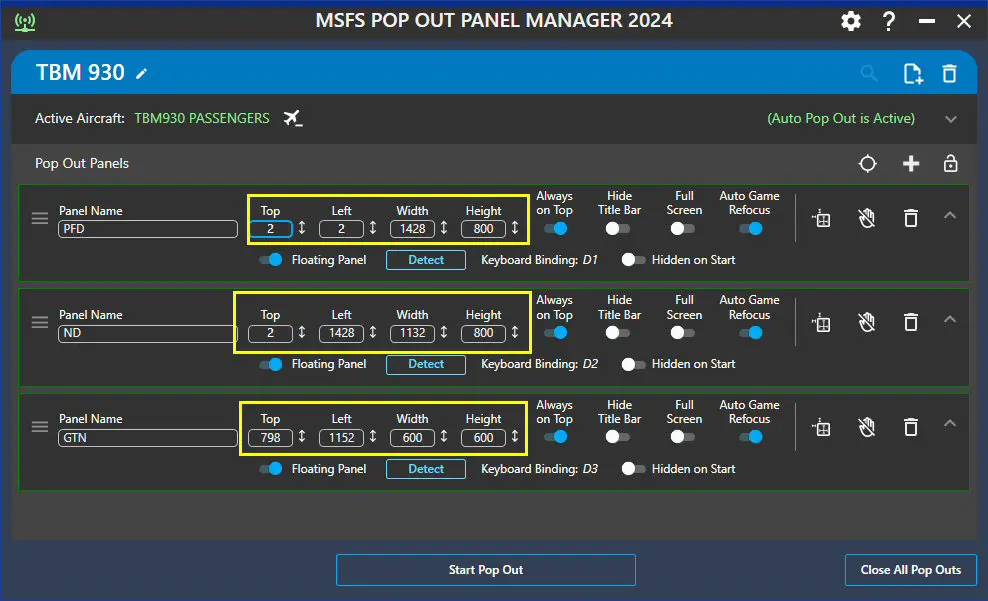
Task: Open the settings gear in title bar
Action: coord(851,21)
